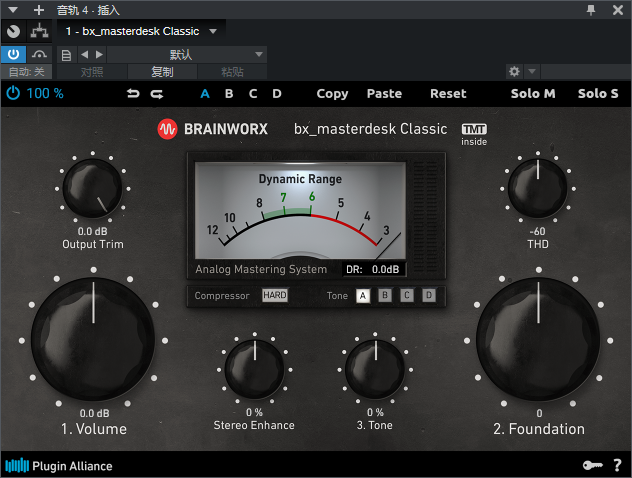Viewport: 632px width, 478px height.
Task: Expand the window menu triangle at top-left
Action: pyautogui.click(x=13, y=10)
